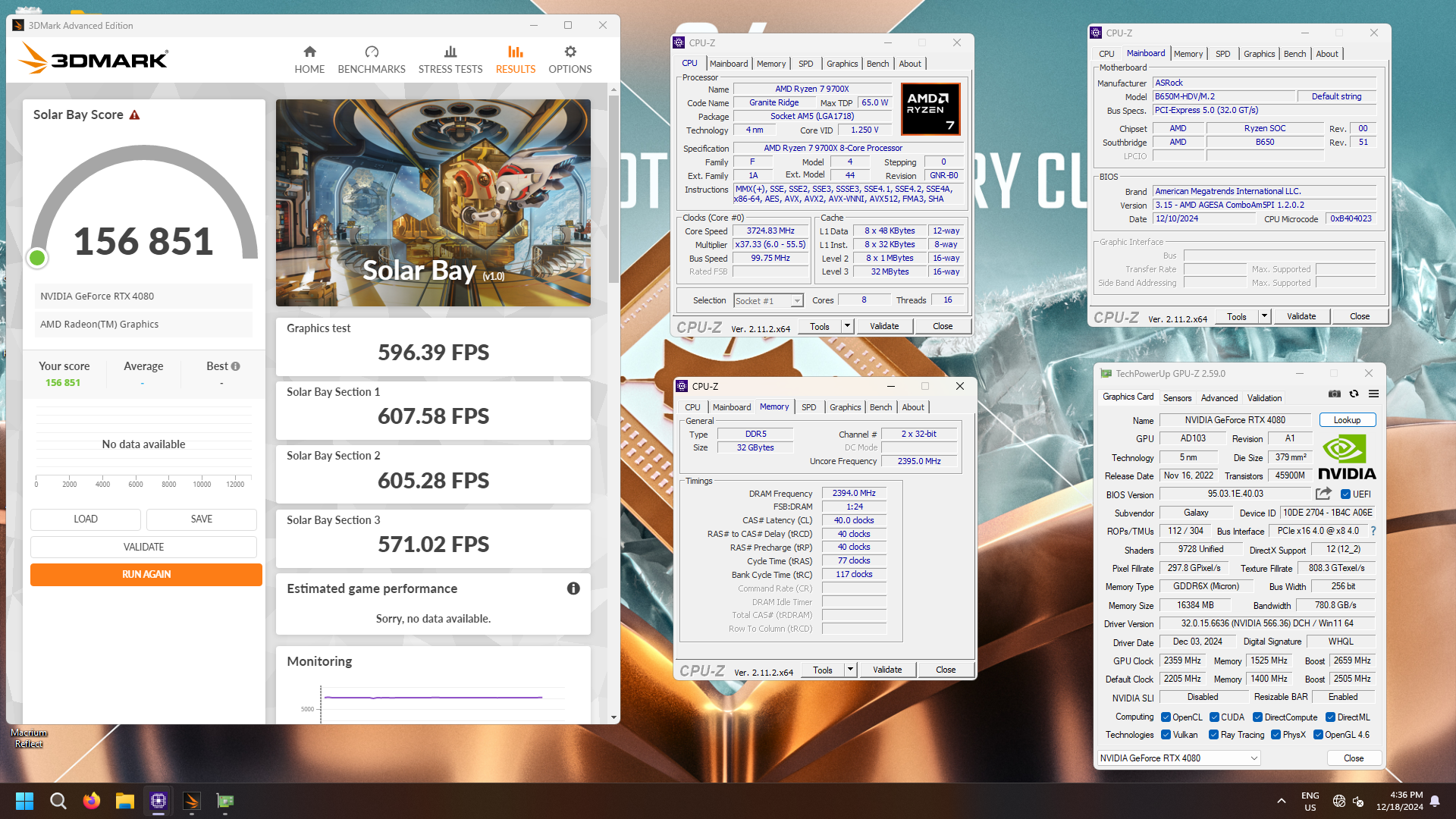Open the Windows Start menu
This screenshot has height=819, width=1456.
coord(24,801)
